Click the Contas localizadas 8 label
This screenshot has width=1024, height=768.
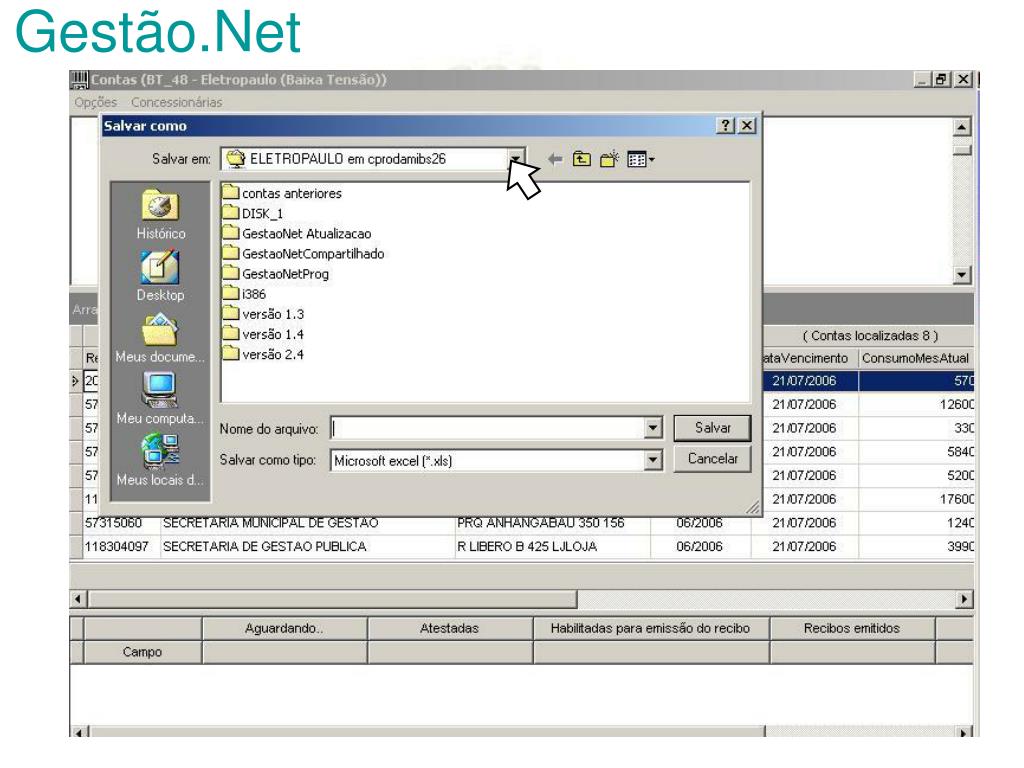click(x=870, y=336)
